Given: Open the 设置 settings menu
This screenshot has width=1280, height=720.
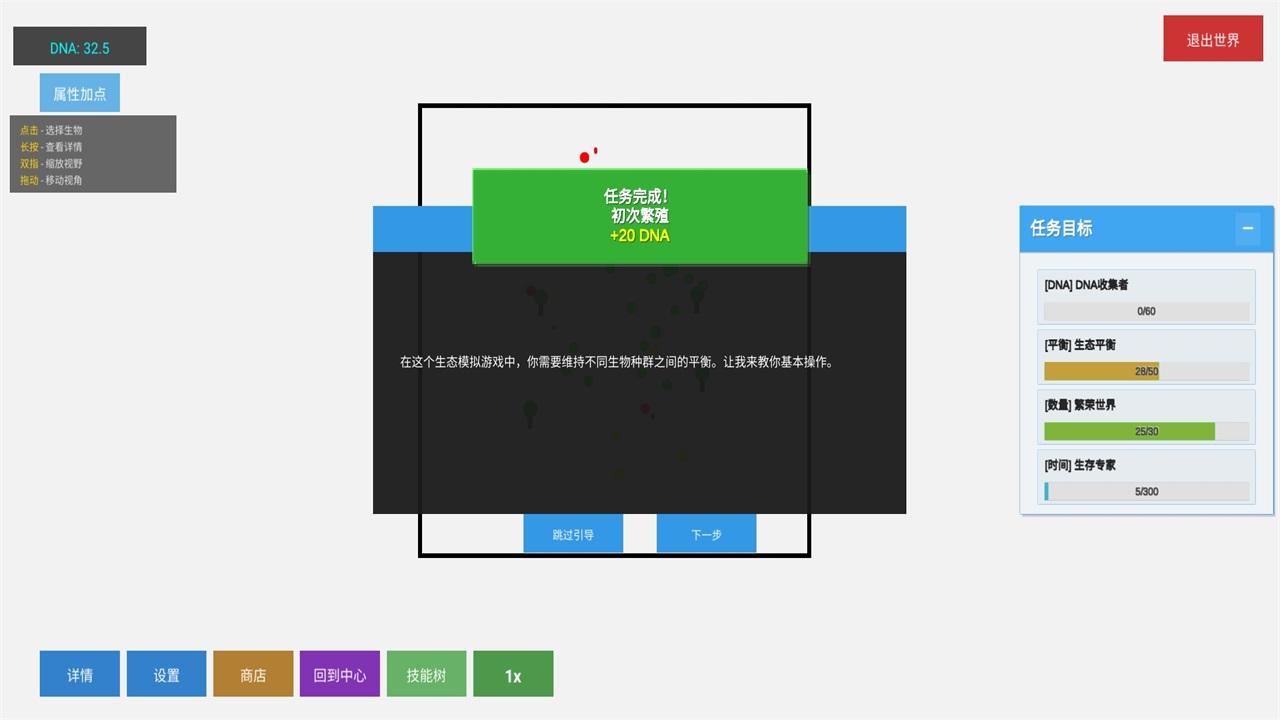Looking at the screenshot, I should coord(166,675).
